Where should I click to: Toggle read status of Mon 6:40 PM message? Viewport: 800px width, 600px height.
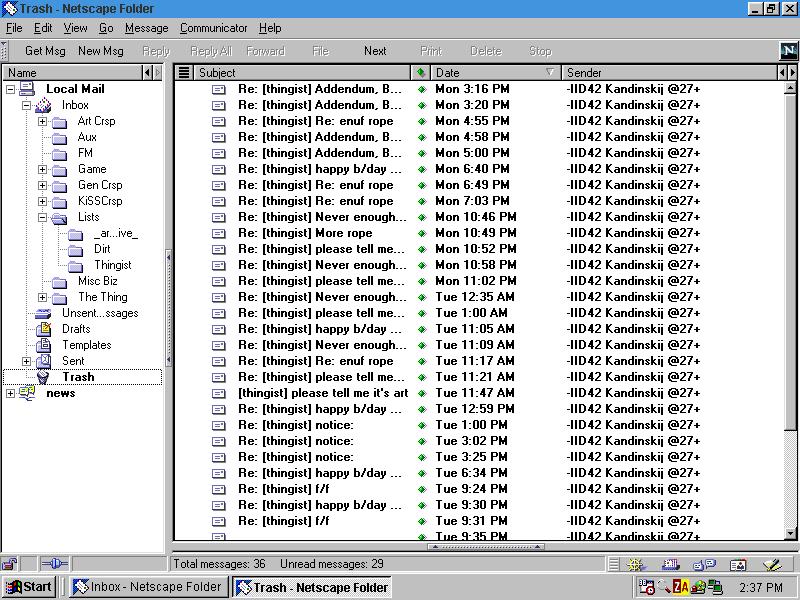click(x=421, y=169)
